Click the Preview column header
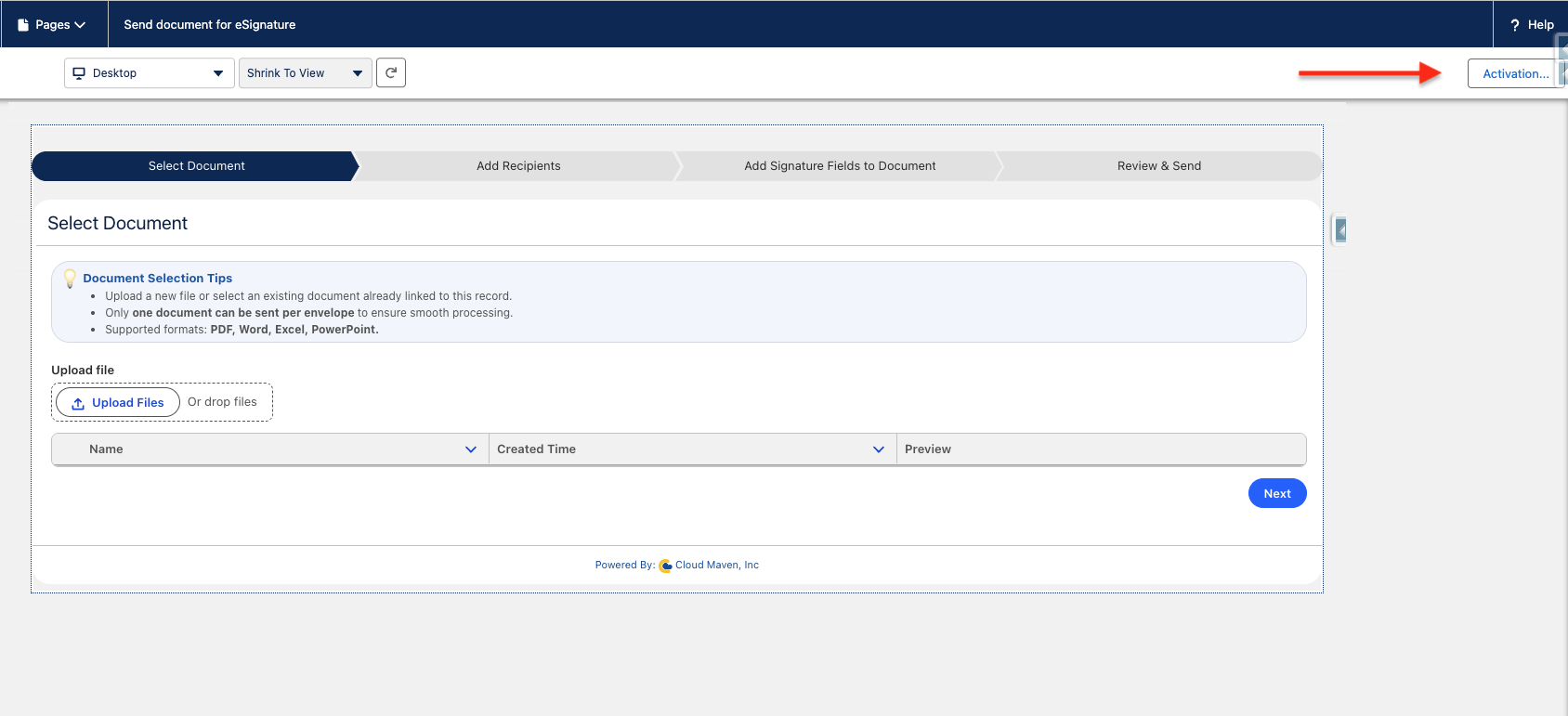1568x716 pixels. coord(1101,449)
